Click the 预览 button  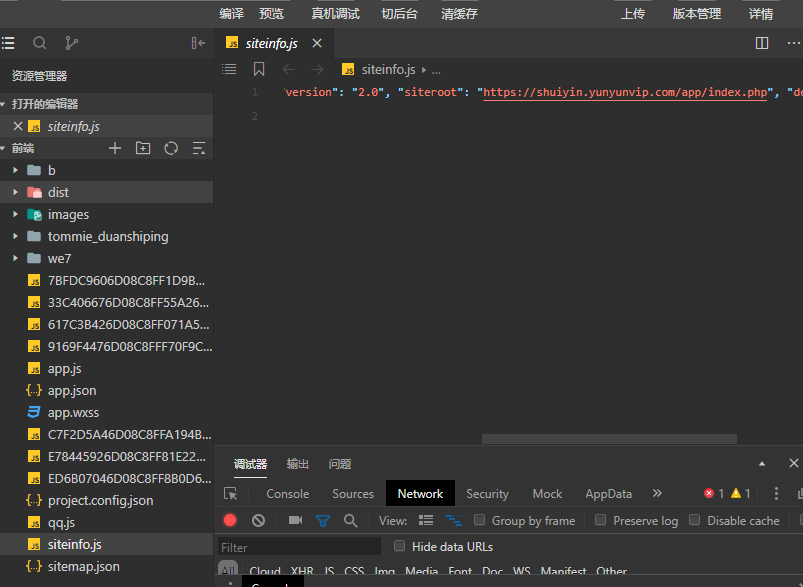(x=271, y=14)
